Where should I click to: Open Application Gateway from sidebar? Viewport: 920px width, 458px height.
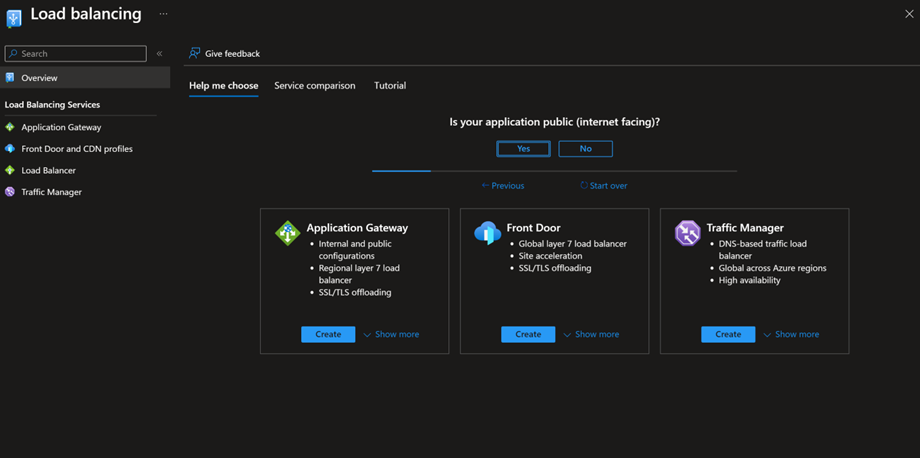click(61, 127)
